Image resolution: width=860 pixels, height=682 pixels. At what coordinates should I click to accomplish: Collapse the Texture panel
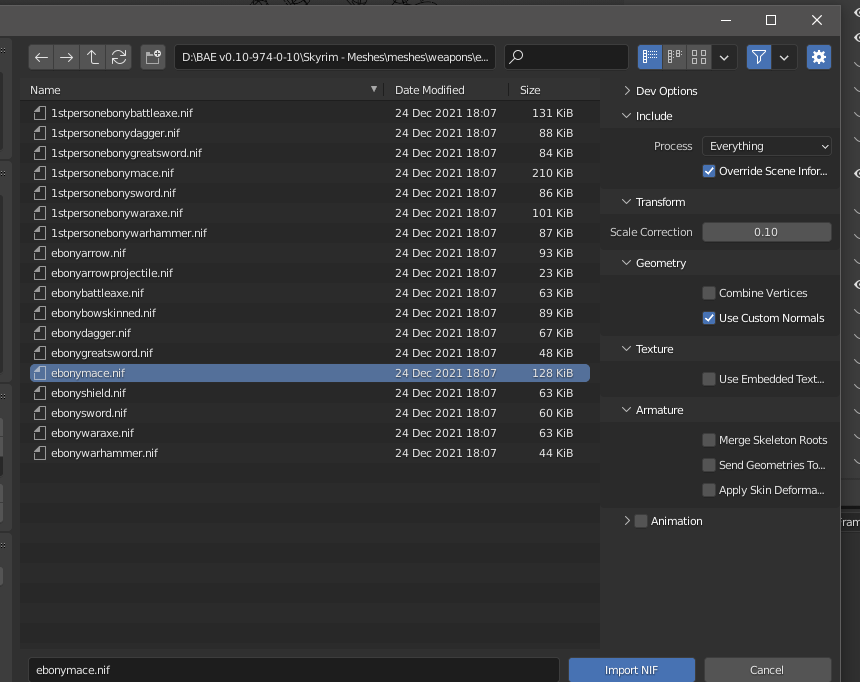click(x=626, y=349)
